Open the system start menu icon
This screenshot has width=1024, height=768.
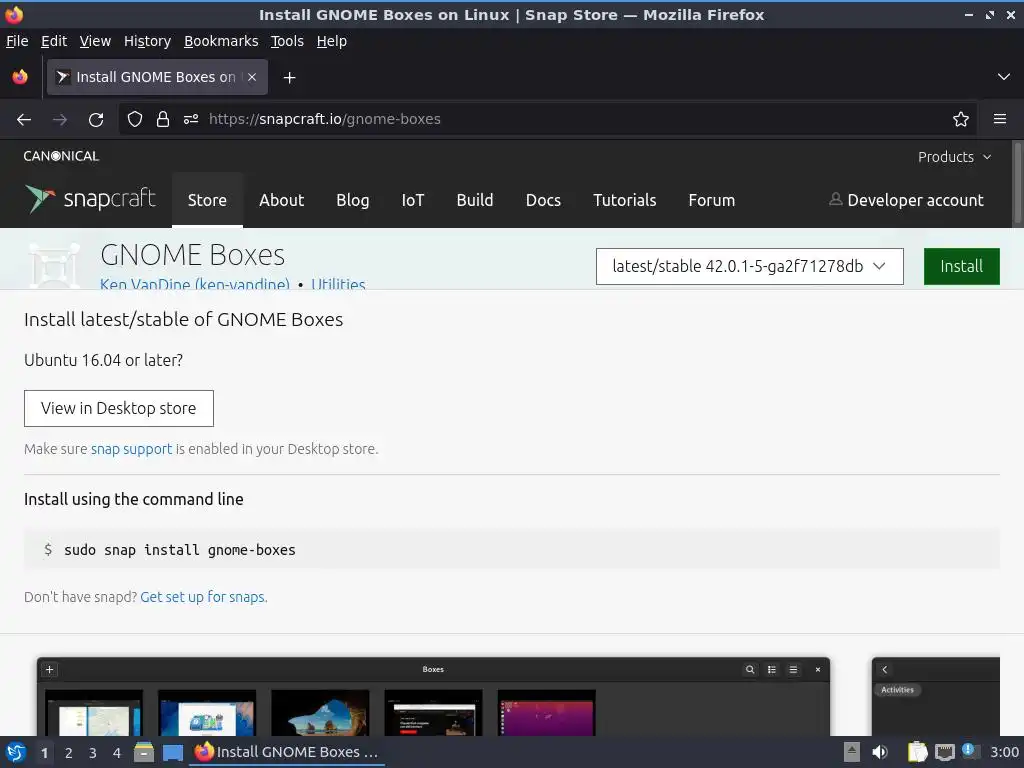pyautogui.click(x=16, y=752)
